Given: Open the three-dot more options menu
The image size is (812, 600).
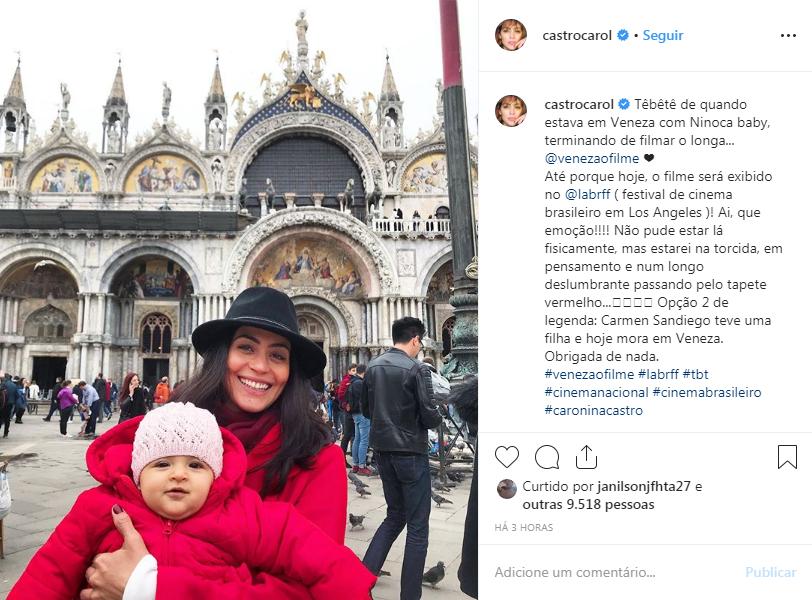Looking at the screenshot, I should pyautogui.click(x=788, y=35).
